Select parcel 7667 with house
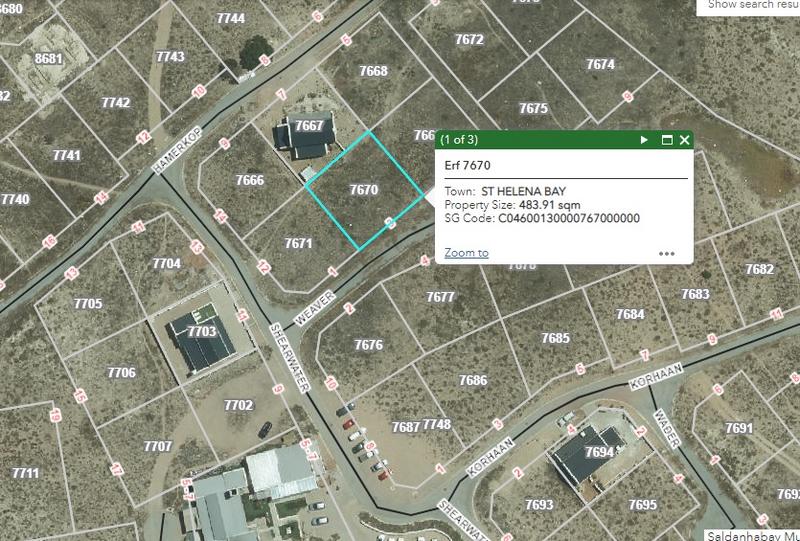This screenshot has width=800, height=541. [309, 126]
